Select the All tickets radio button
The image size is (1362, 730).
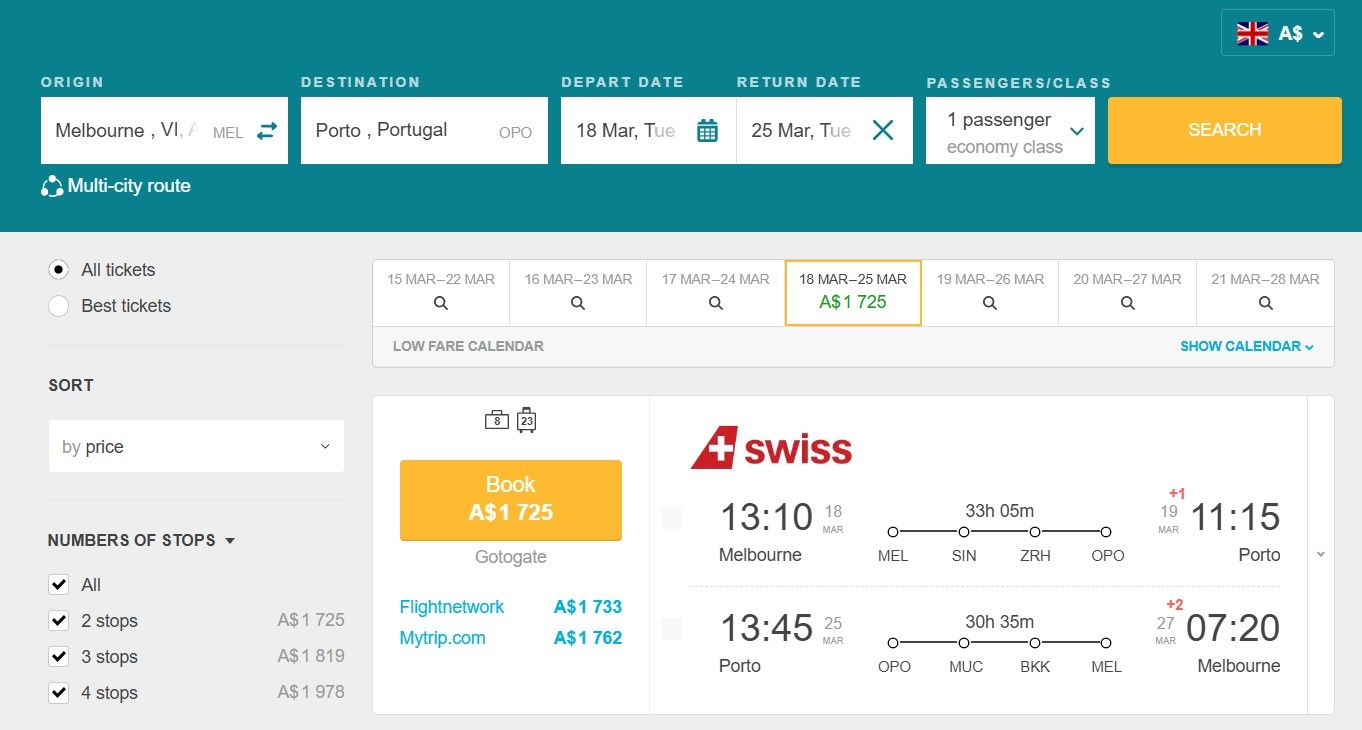coord(59,270)
